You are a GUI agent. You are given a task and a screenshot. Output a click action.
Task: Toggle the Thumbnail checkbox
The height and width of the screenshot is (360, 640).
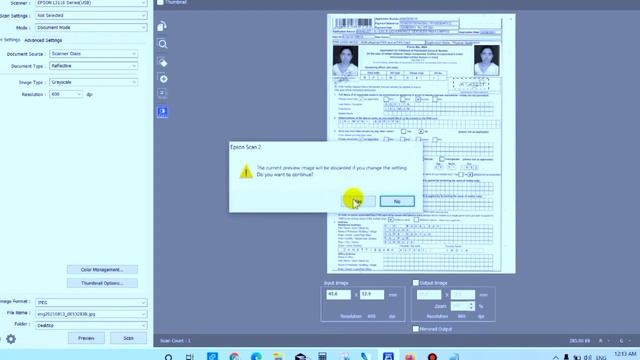coord(160,2)
